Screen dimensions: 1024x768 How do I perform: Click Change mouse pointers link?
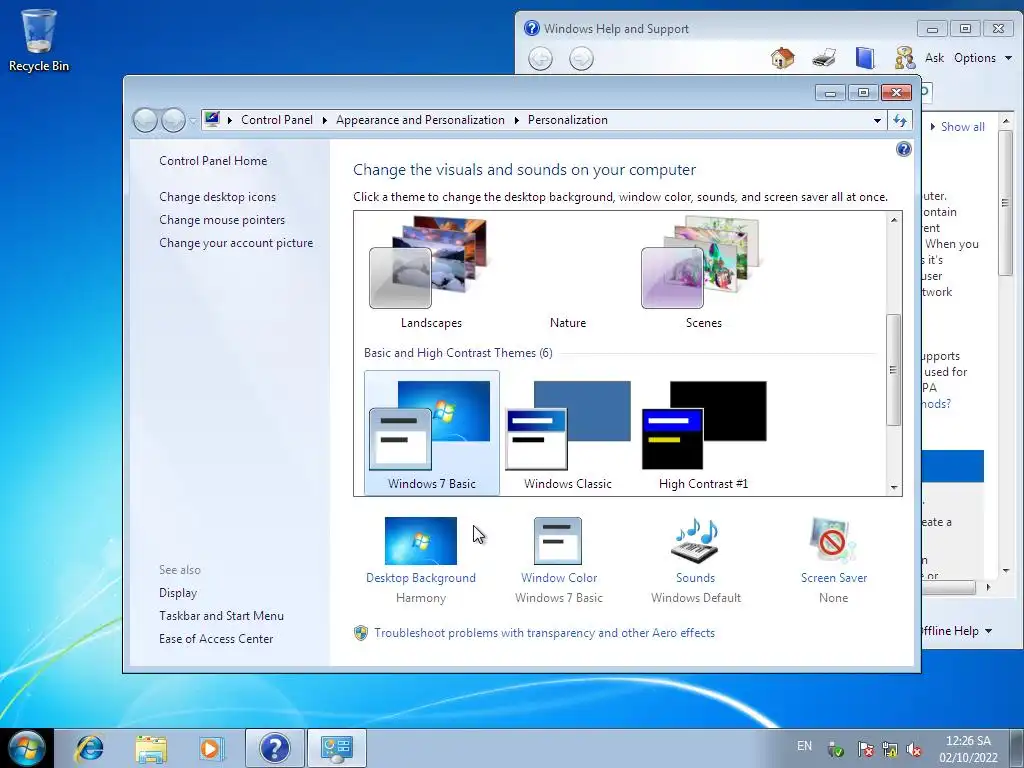coord(222,220)
